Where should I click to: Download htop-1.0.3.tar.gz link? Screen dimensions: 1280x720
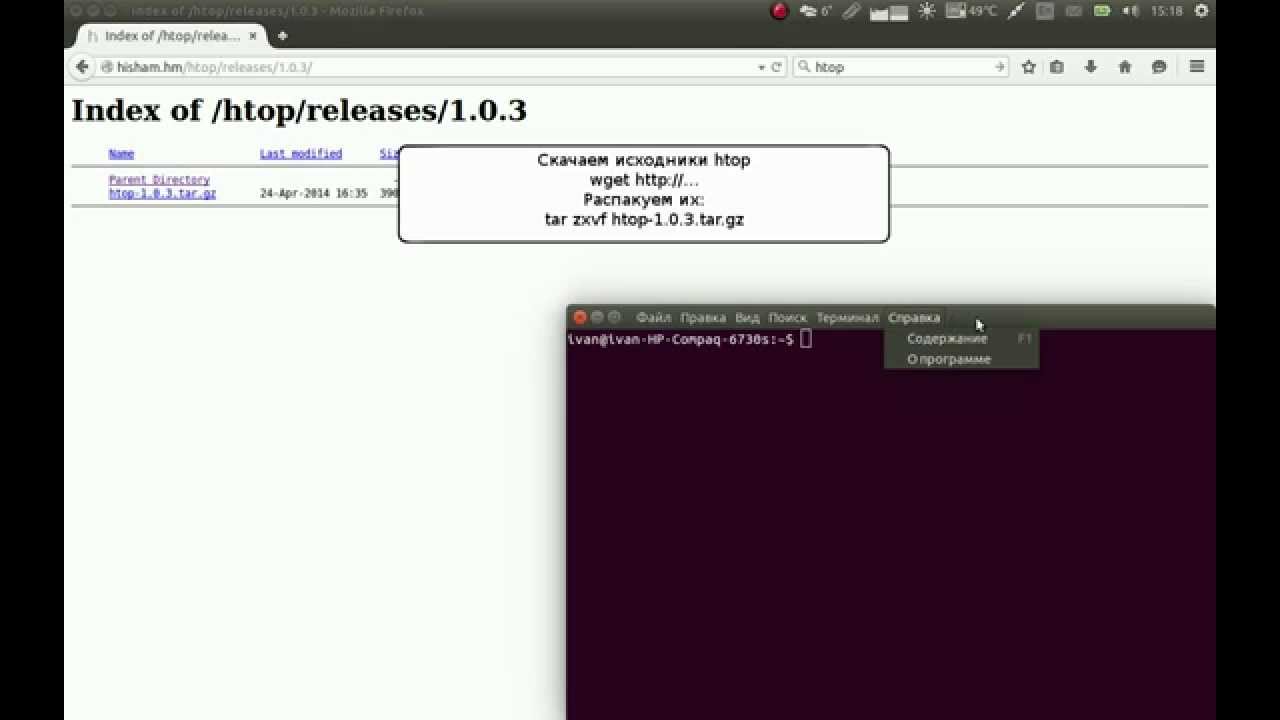click(162, 193)
